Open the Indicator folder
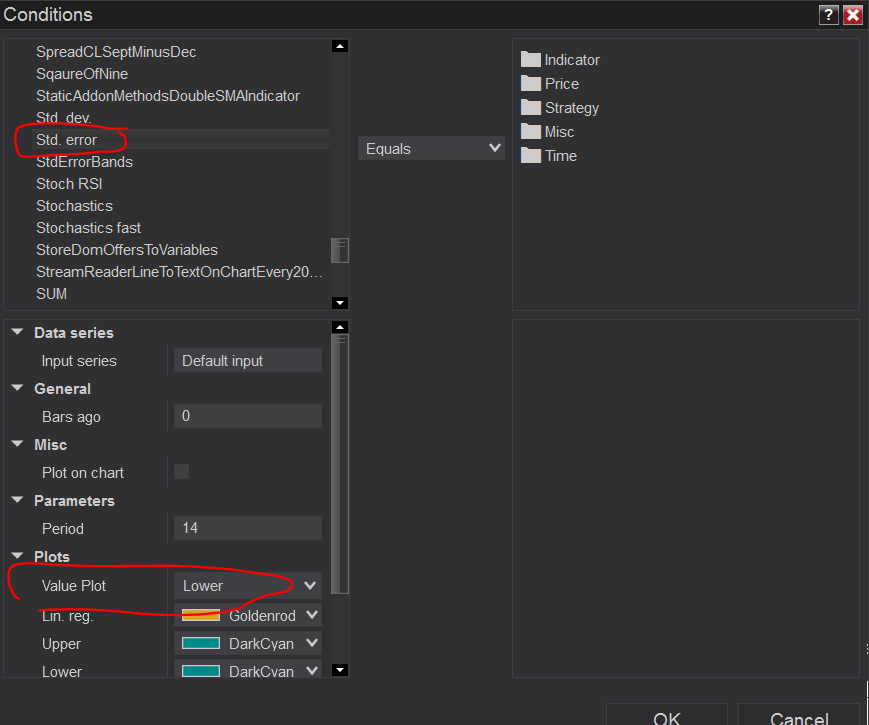 coord(560,60)
